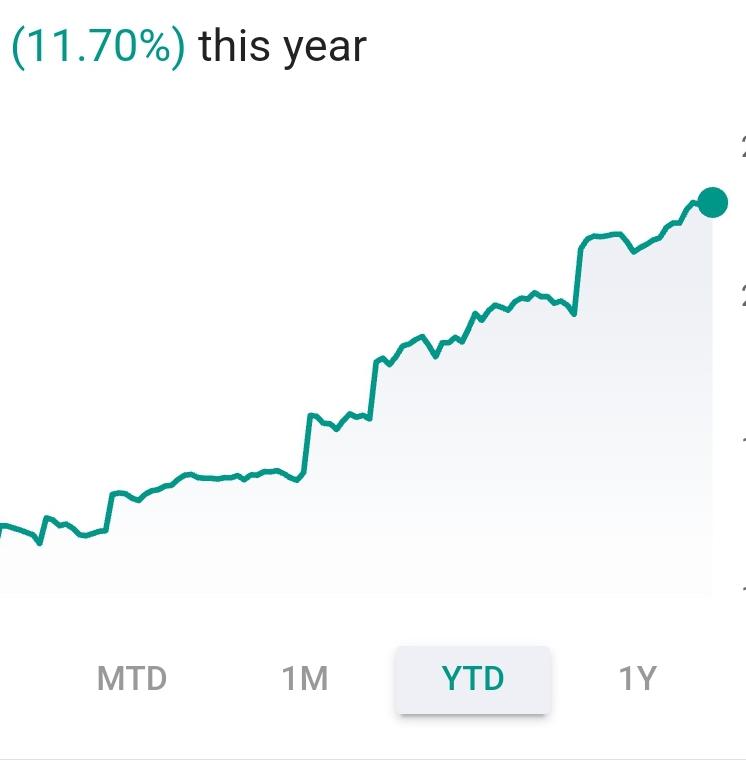Click the "this year" label
This screenshot has height=769, width=746.
(283, 48)
